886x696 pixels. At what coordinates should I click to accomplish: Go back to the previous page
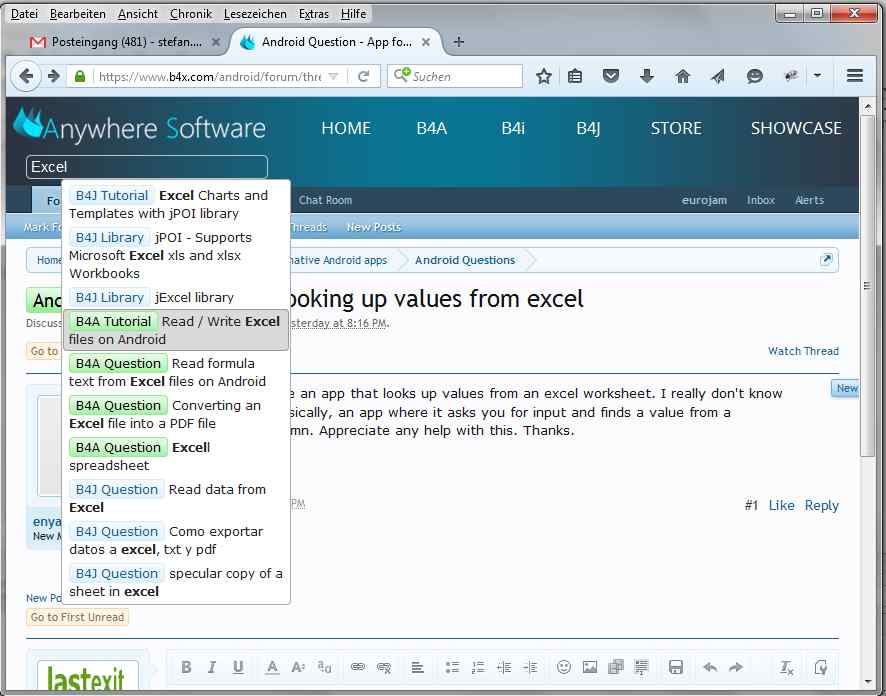click(x=26, y=76)
